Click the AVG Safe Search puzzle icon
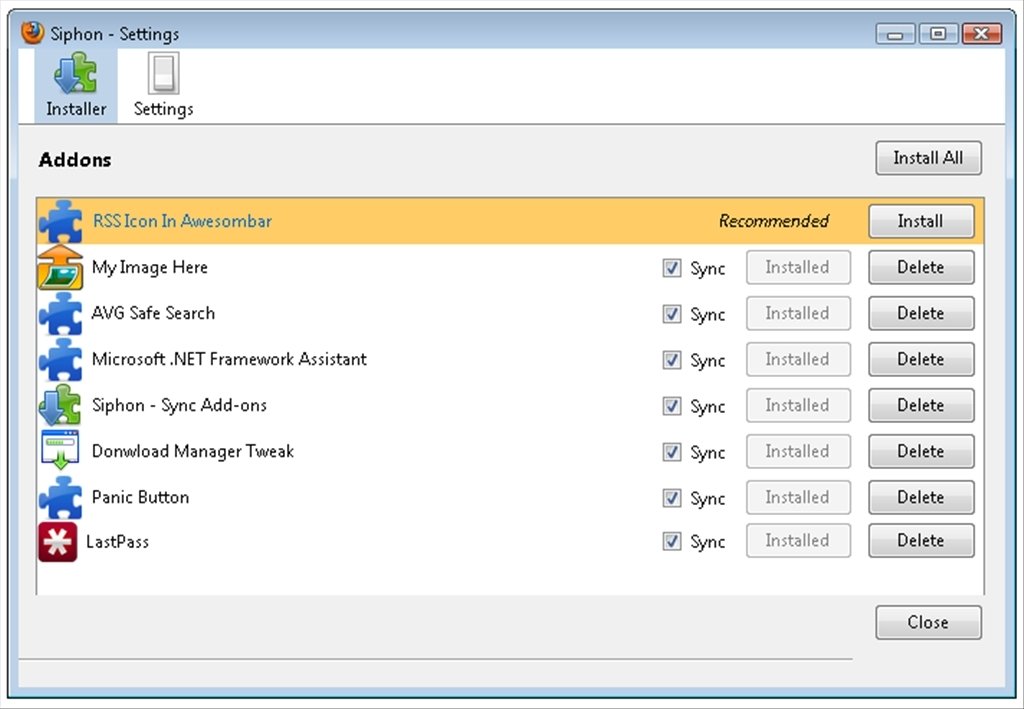Image resolution: width=1024 pixels, height=709 pixels. (60, 313)
